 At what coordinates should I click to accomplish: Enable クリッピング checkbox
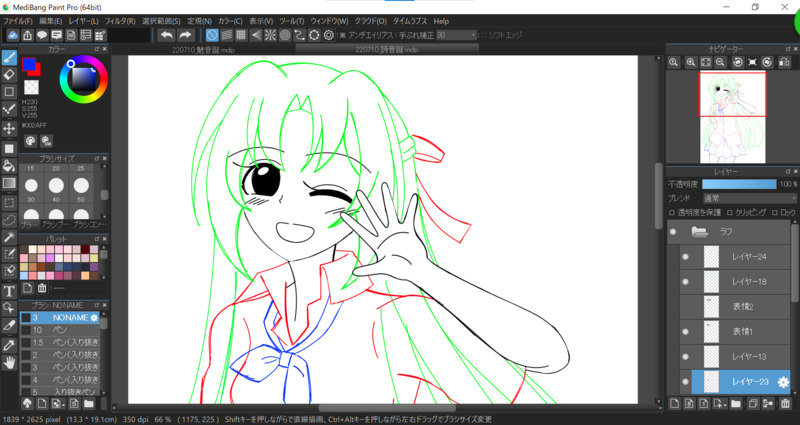[730, 212]
